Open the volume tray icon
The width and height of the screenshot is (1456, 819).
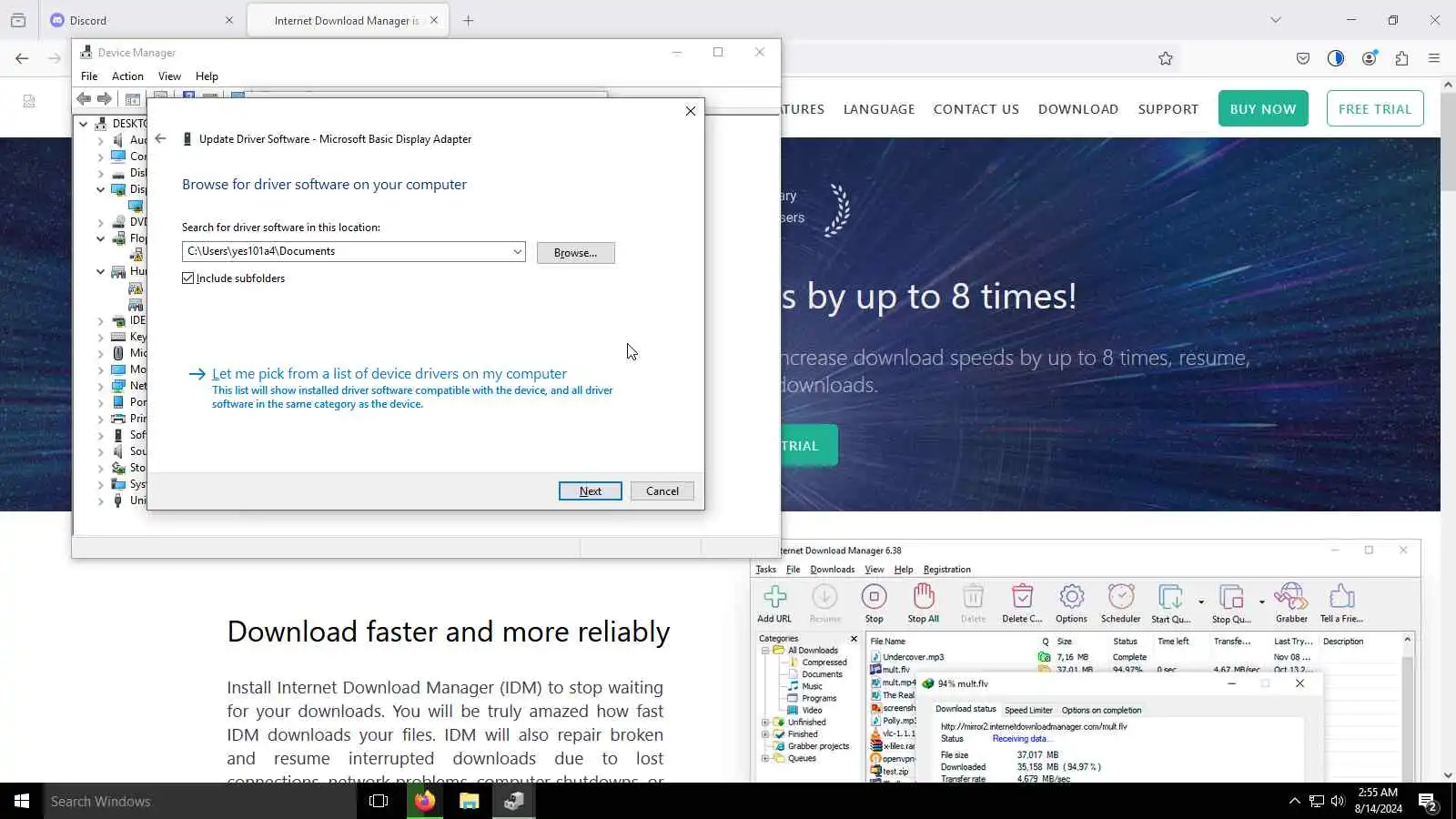click(x=1338, y=801)
